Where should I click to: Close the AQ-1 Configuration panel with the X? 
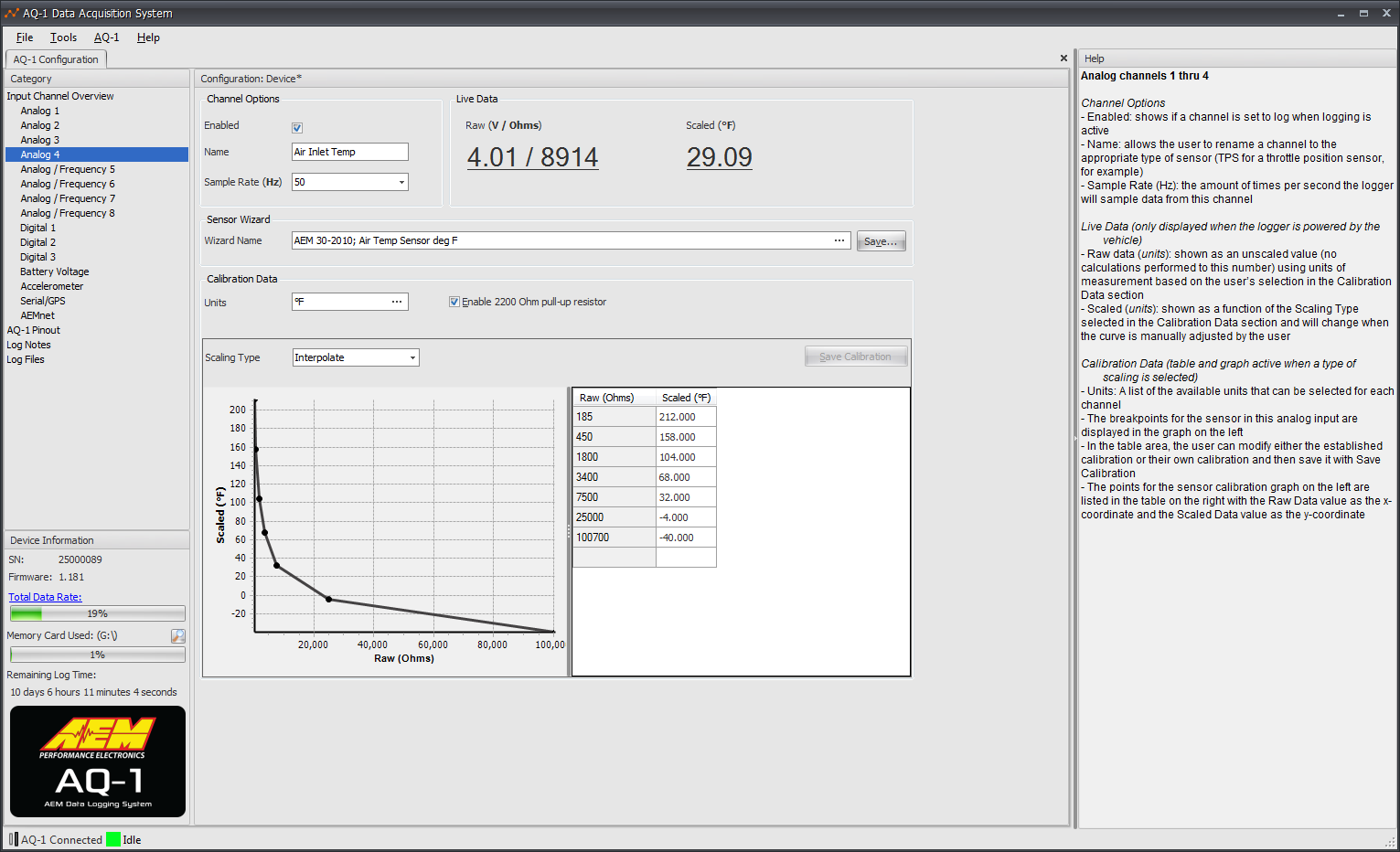click(1063, 59)
